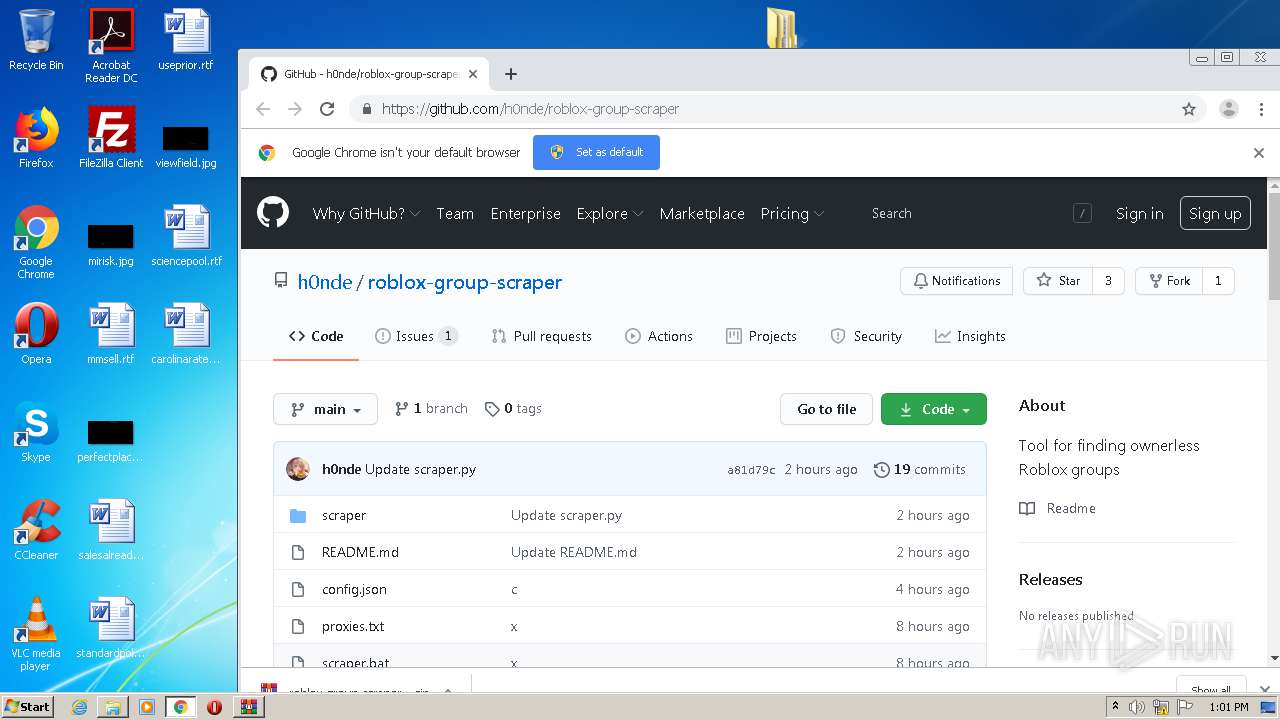Screen dimensions: 1280x720
Task: View the fork count of 1
Action: [x=1218, y=281]
